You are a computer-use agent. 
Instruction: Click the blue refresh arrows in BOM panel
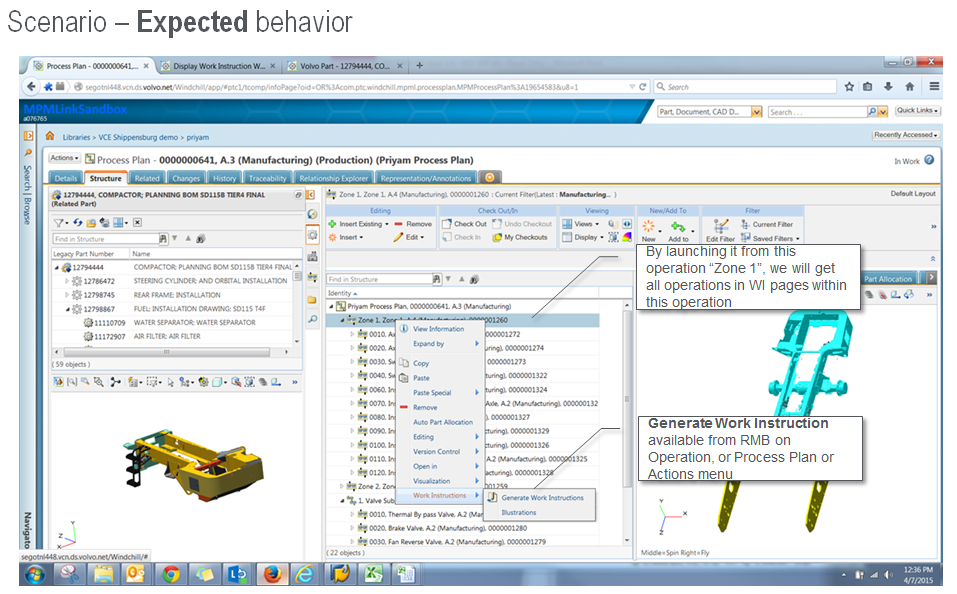pyautogui.click(x=78, y=223)
